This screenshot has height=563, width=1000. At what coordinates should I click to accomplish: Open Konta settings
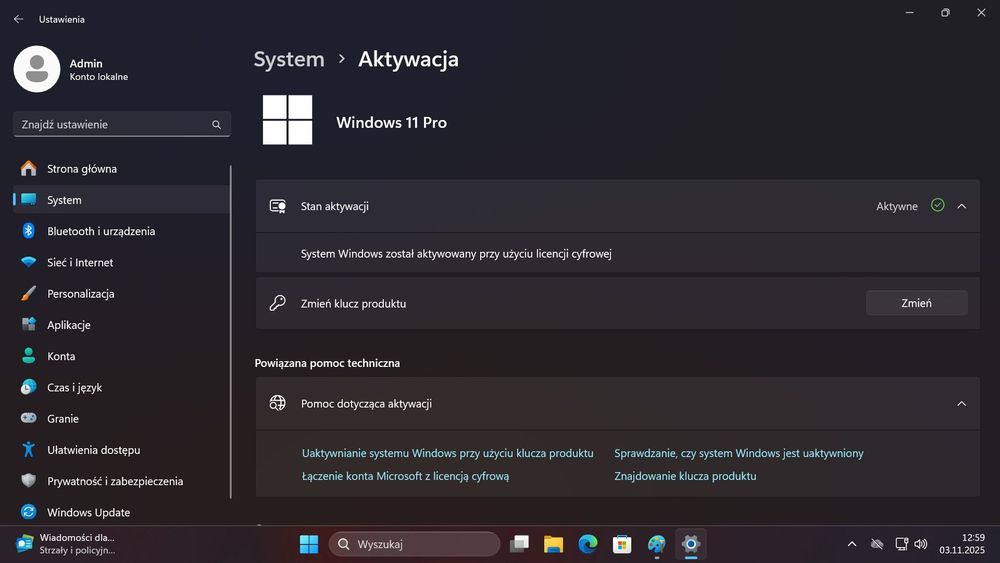pyautogui.click(x=121, y=356)
